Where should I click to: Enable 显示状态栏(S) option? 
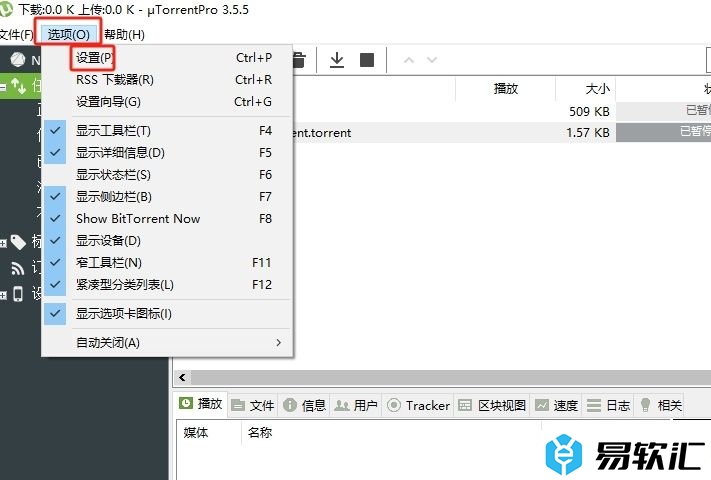[167, 175]
